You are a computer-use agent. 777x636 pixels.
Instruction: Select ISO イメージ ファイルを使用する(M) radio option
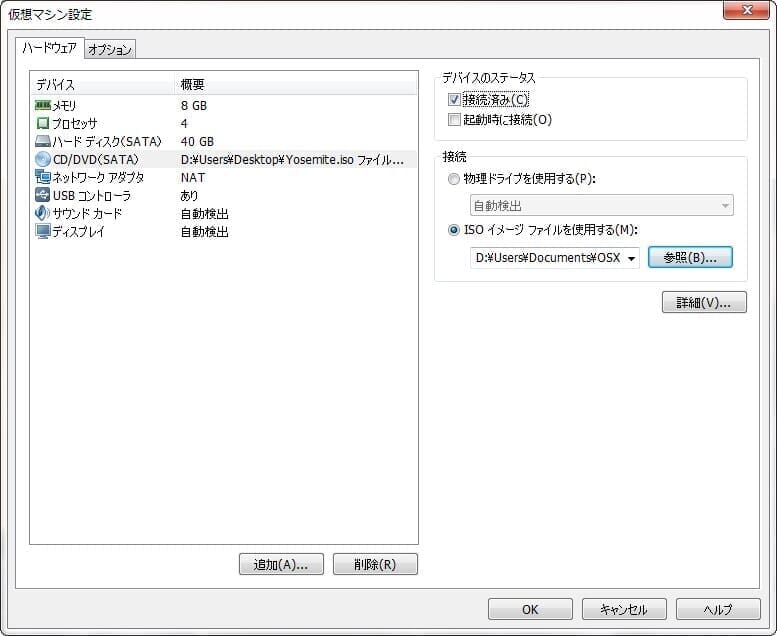click(x=455, y=230)
